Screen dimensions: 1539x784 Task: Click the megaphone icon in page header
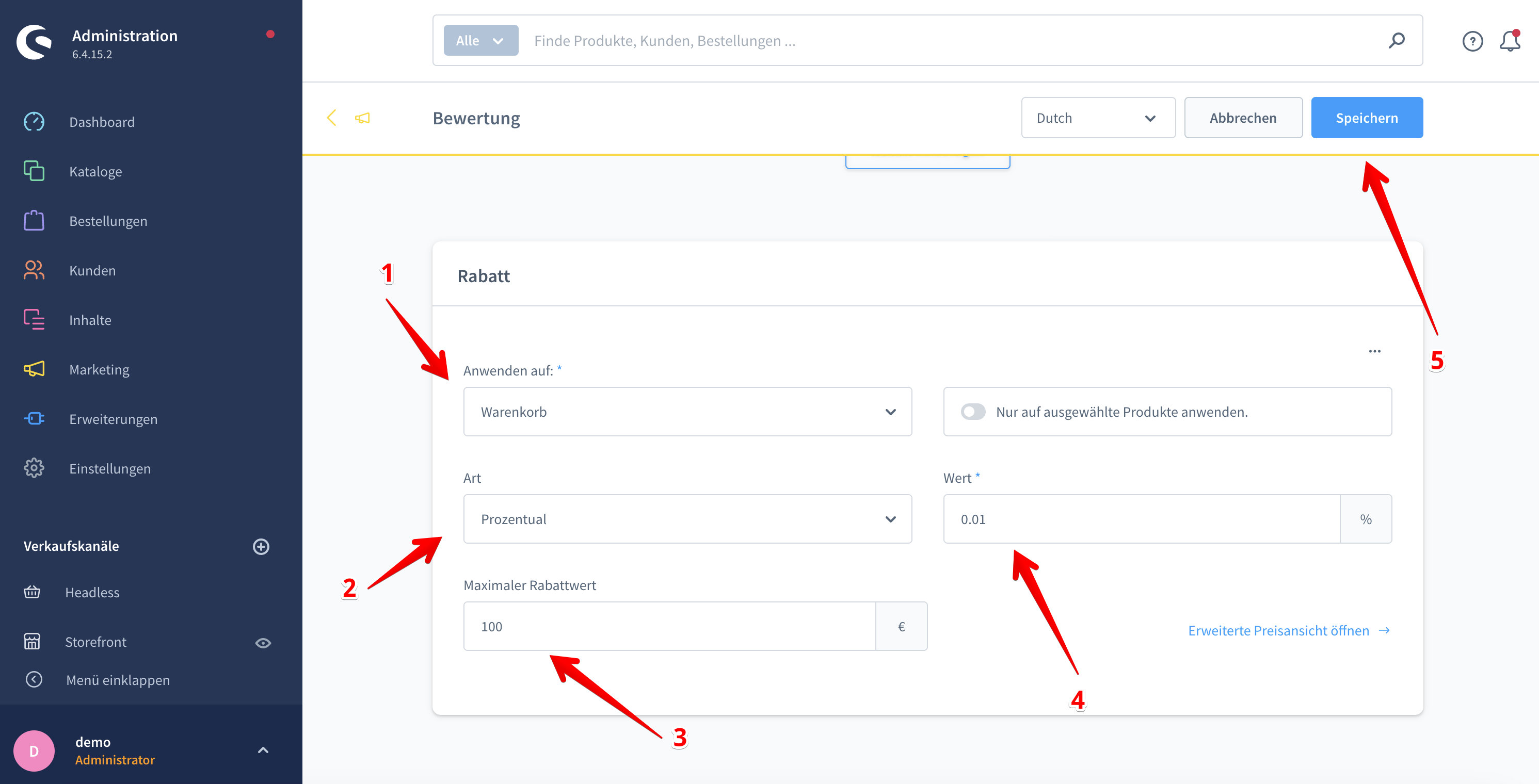point(363,118)
